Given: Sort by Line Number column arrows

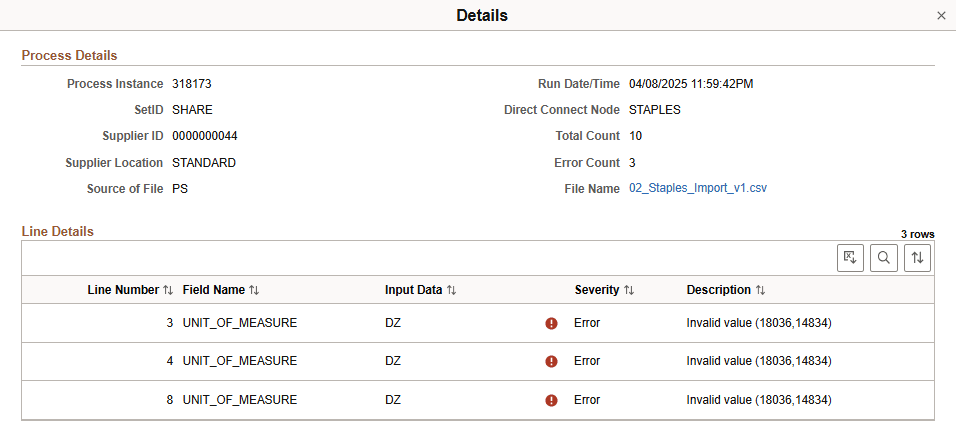Looking at the screenshot, I should pos(168,290).
